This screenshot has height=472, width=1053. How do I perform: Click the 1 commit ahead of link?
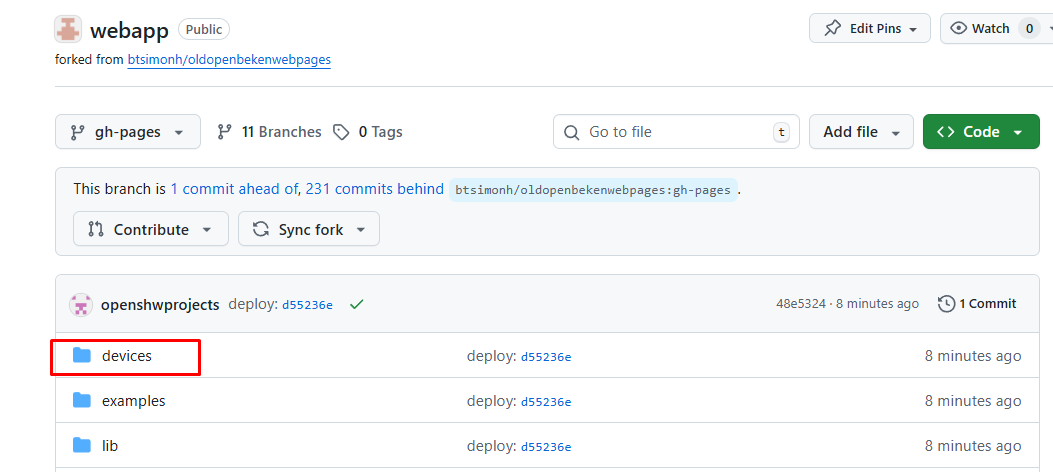(x=235, y=189)
